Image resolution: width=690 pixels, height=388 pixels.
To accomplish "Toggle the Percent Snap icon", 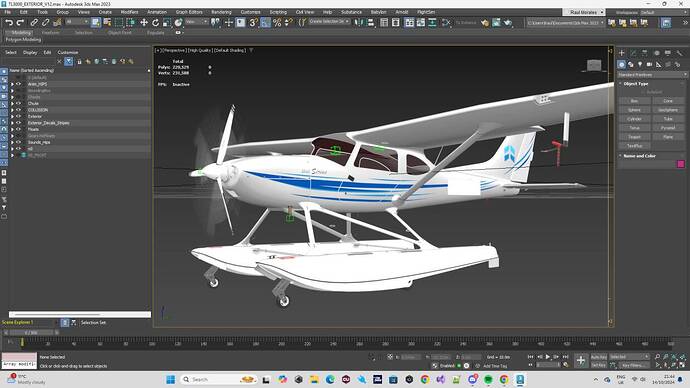I will coord(277,22).
